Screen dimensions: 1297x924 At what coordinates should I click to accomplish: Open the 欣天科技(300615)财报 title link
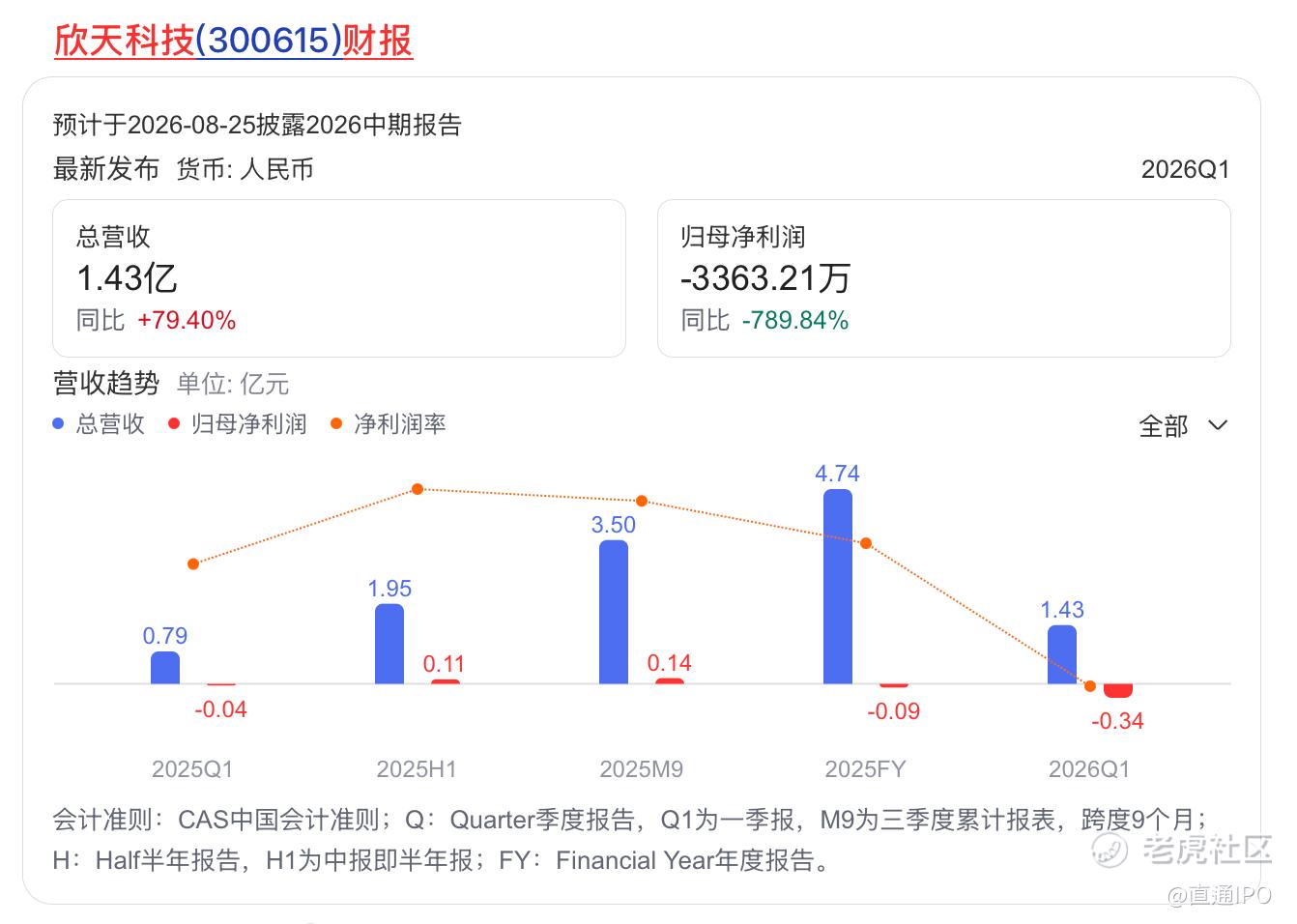(x=233, y=41)
